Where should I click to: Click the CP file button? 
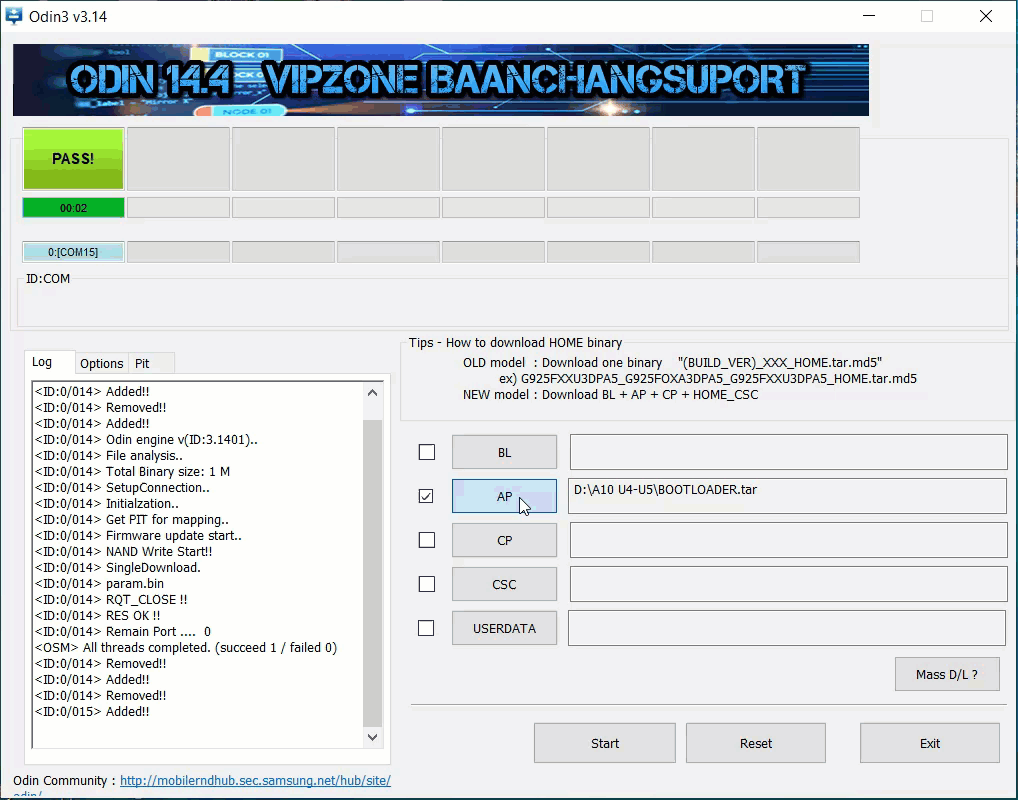click(x=504, y=540)
